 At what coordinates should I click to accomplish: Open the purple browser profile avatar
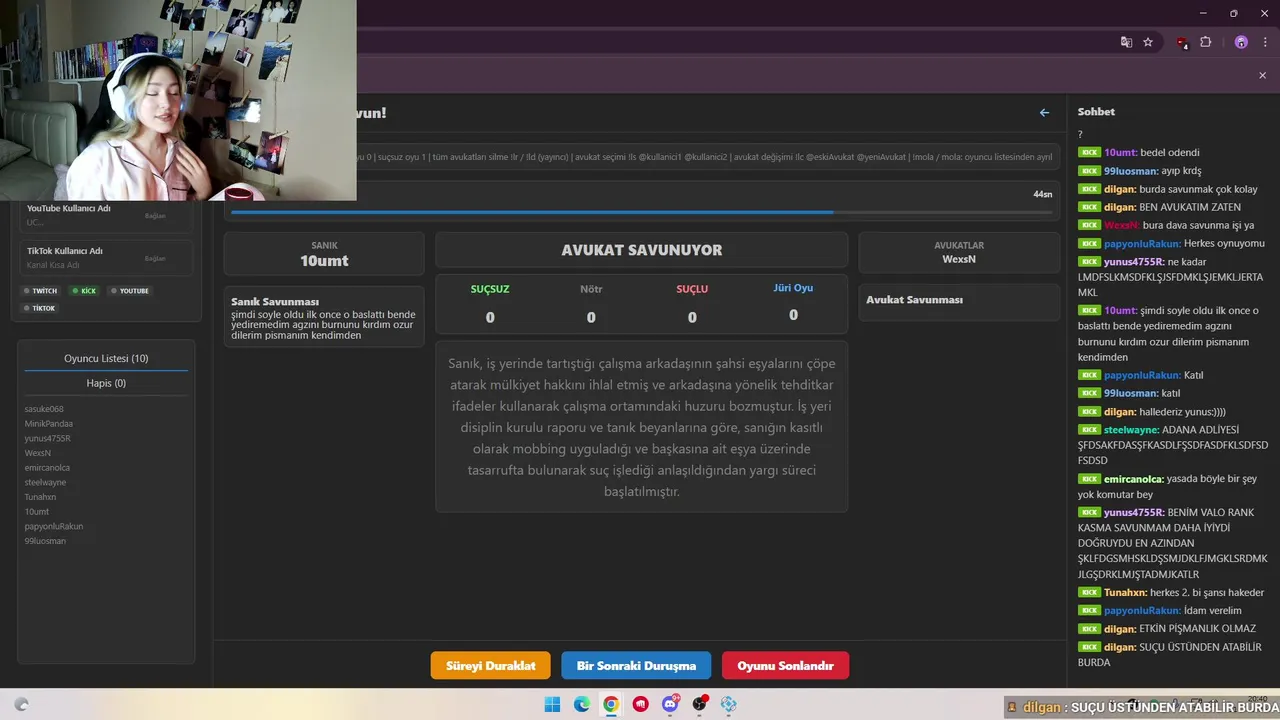click(1241, 42)
